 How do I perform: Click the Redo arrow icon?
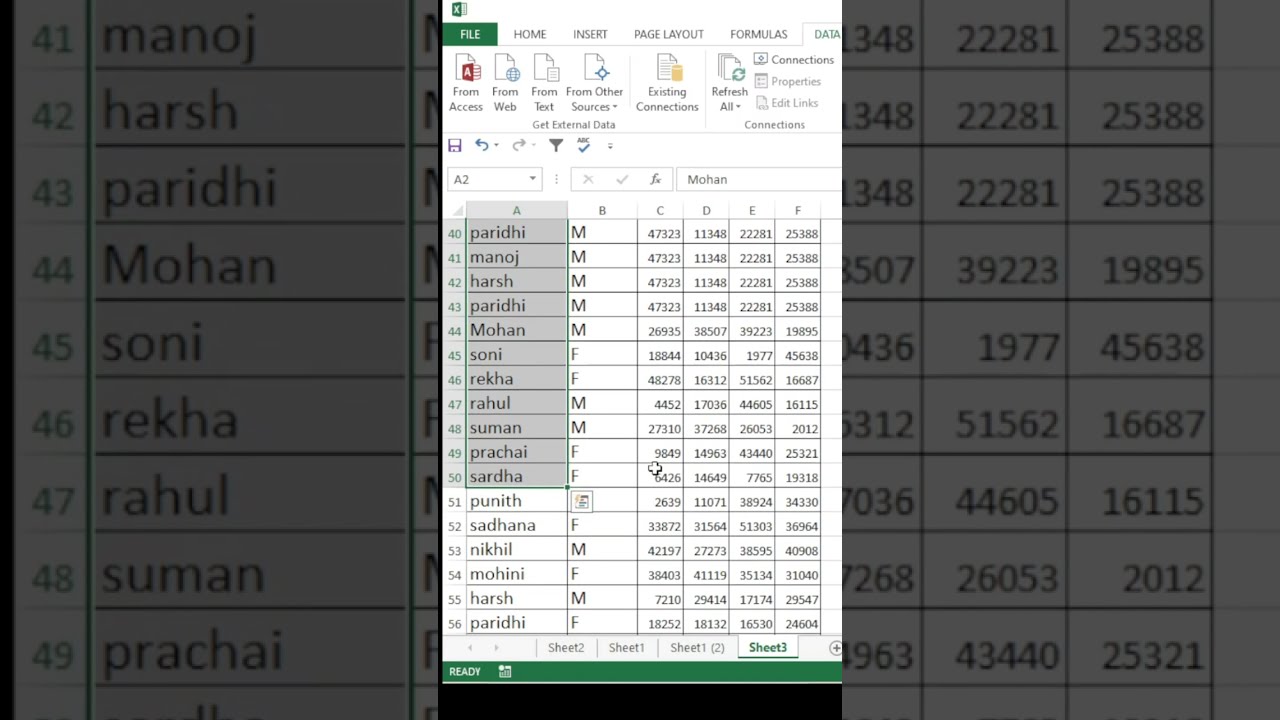518,146
